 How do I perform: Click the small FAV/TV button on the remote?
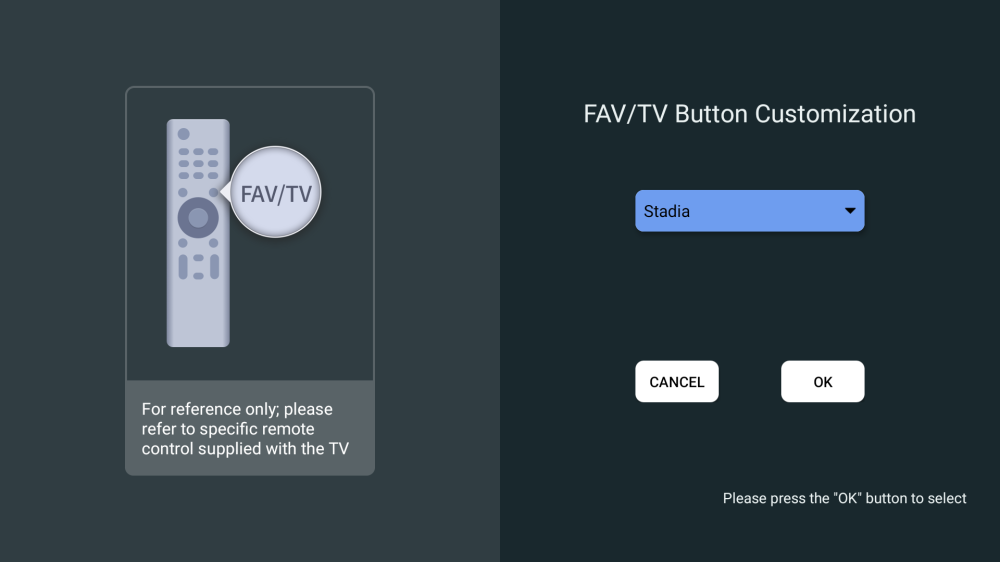coord(213,192)
